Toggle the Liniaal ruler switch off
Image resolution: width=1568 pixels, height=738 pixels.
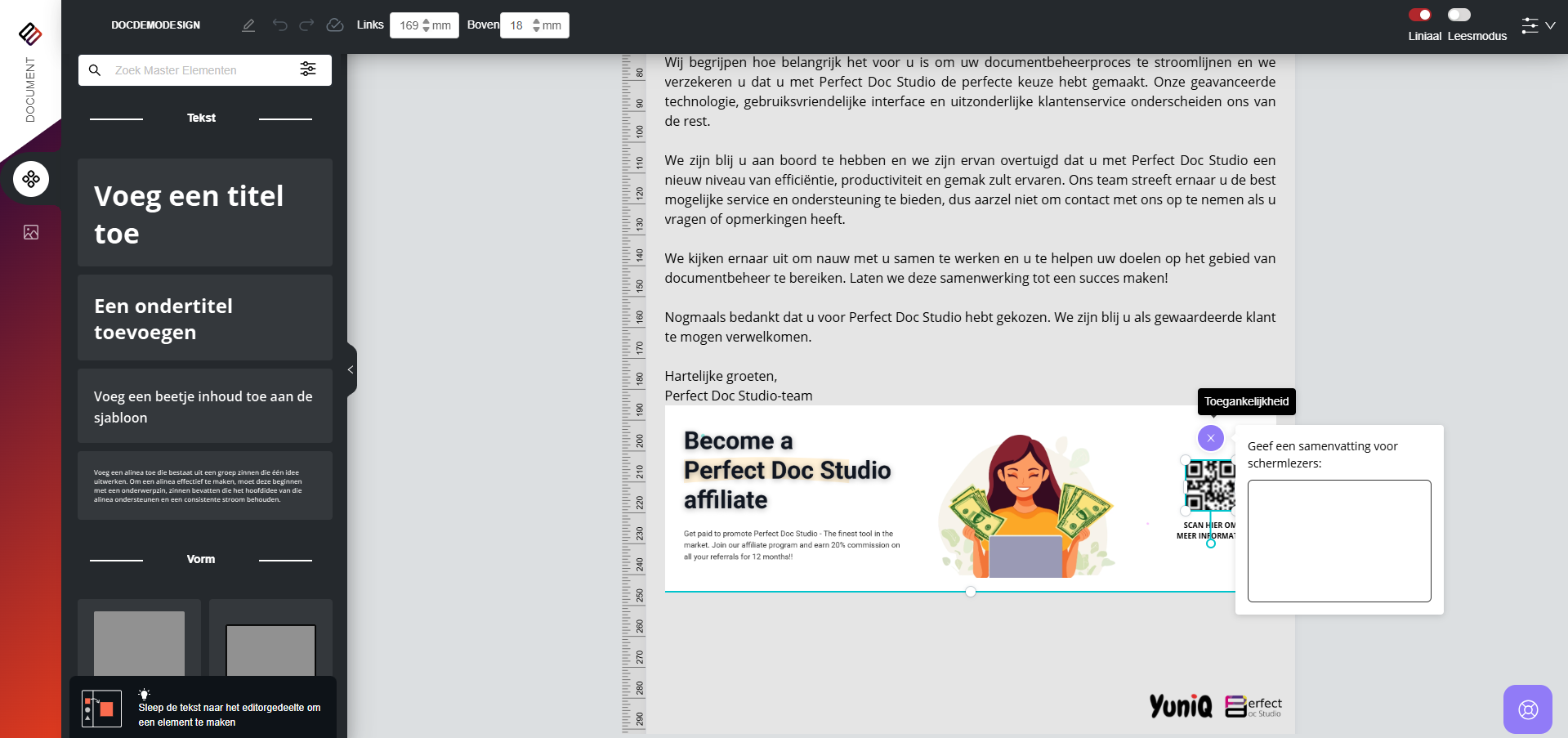point(1420,15)
